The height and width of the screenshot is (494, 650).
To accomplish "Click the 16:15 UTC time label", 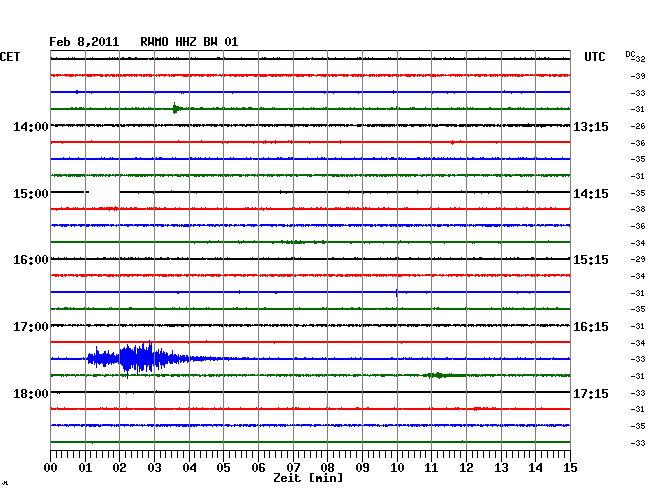I will (x=591, y=327).
